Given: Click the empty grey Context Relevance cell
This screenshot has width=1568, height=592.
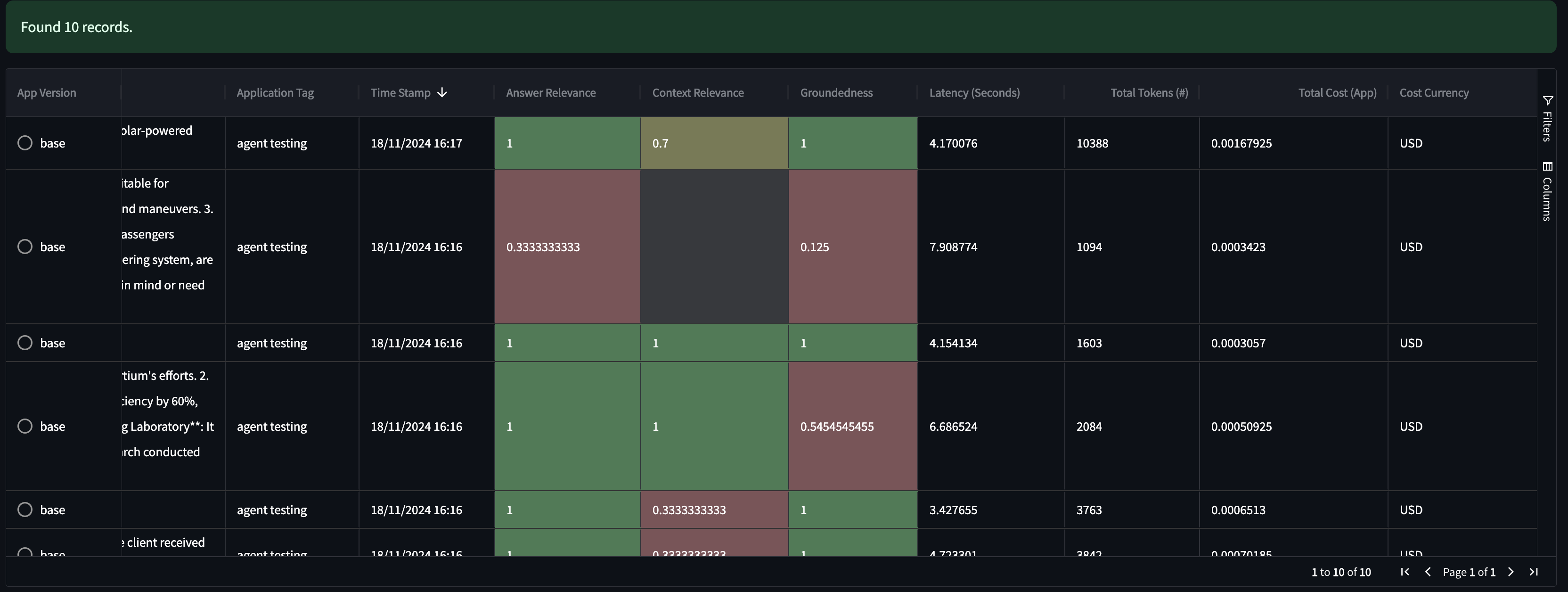Looking at the screenshot, I should point(714,247).
